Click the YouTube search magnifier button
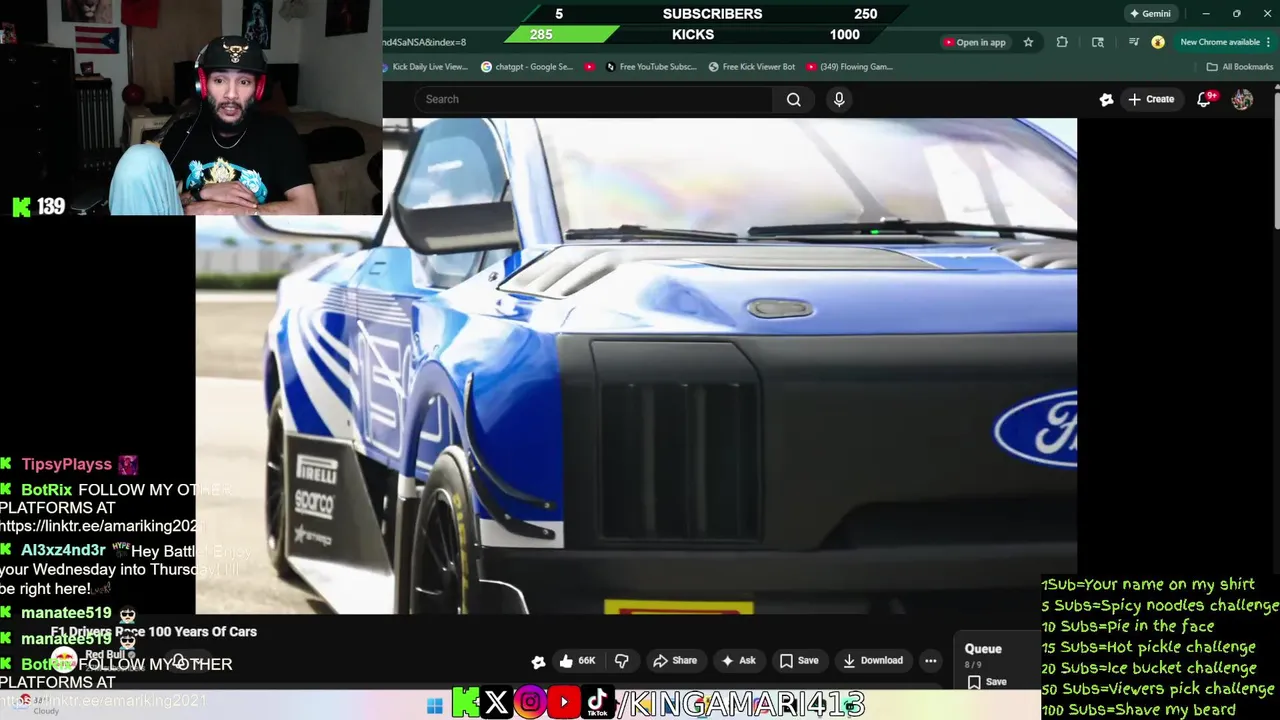The width and height of the screenshot is (1280, 720). pos(794,99)
